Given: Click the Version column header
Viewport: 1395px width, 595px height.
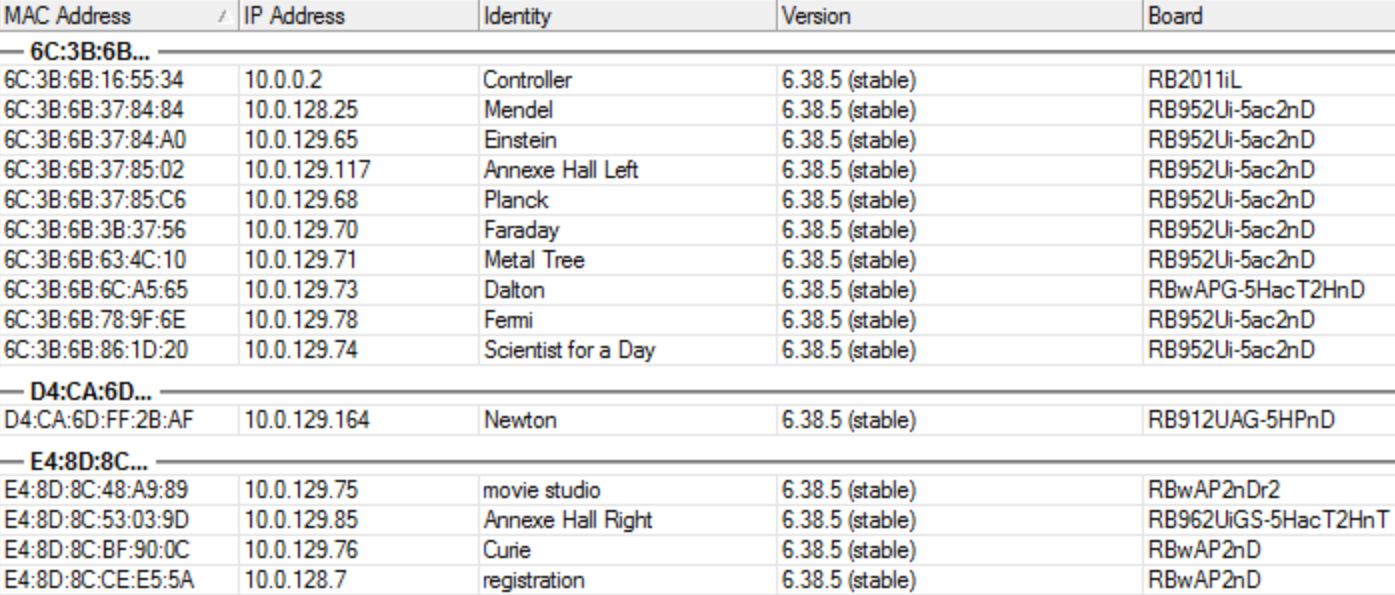Looking at the screenshot, I should [816, 16].
